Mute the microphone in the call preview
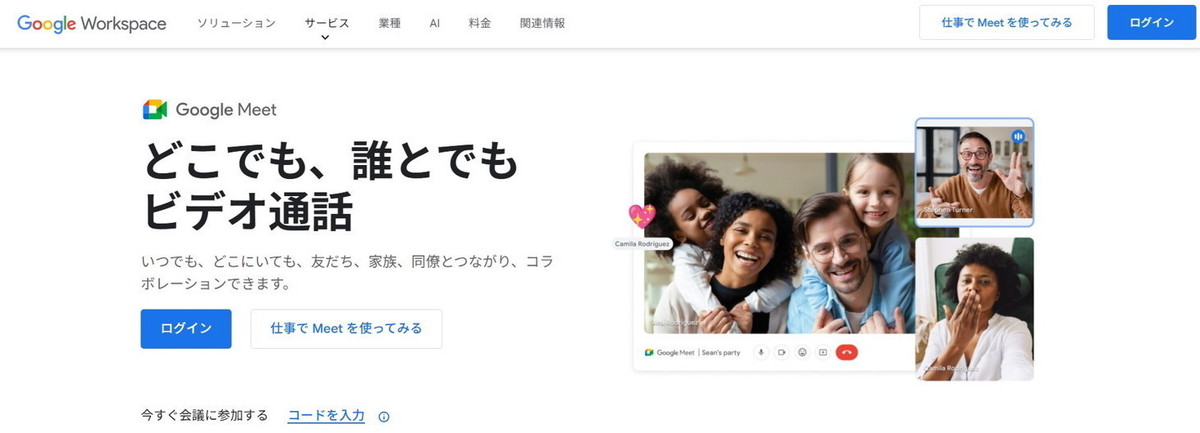1200x433 pixels. [x=761, y=352]
